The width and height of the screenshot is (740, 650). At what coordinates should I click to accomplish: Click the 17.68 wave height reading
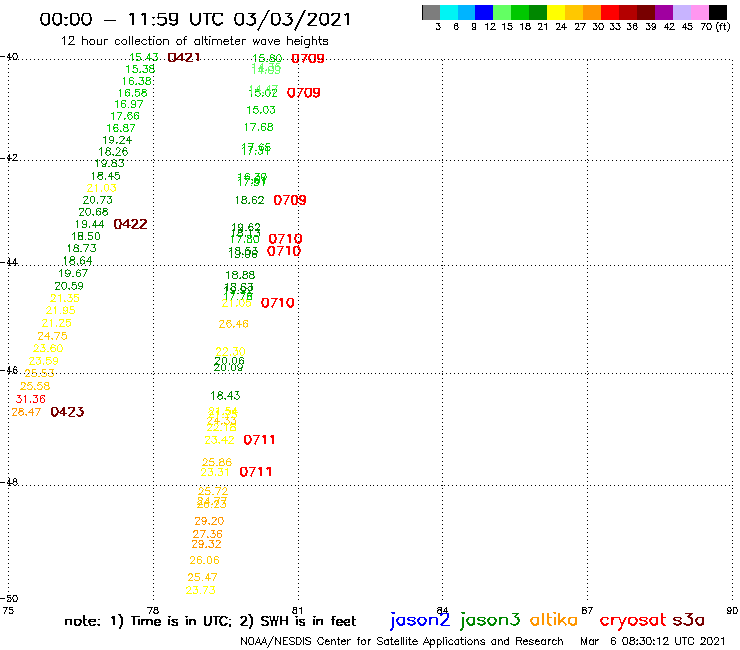pos(259,127)
